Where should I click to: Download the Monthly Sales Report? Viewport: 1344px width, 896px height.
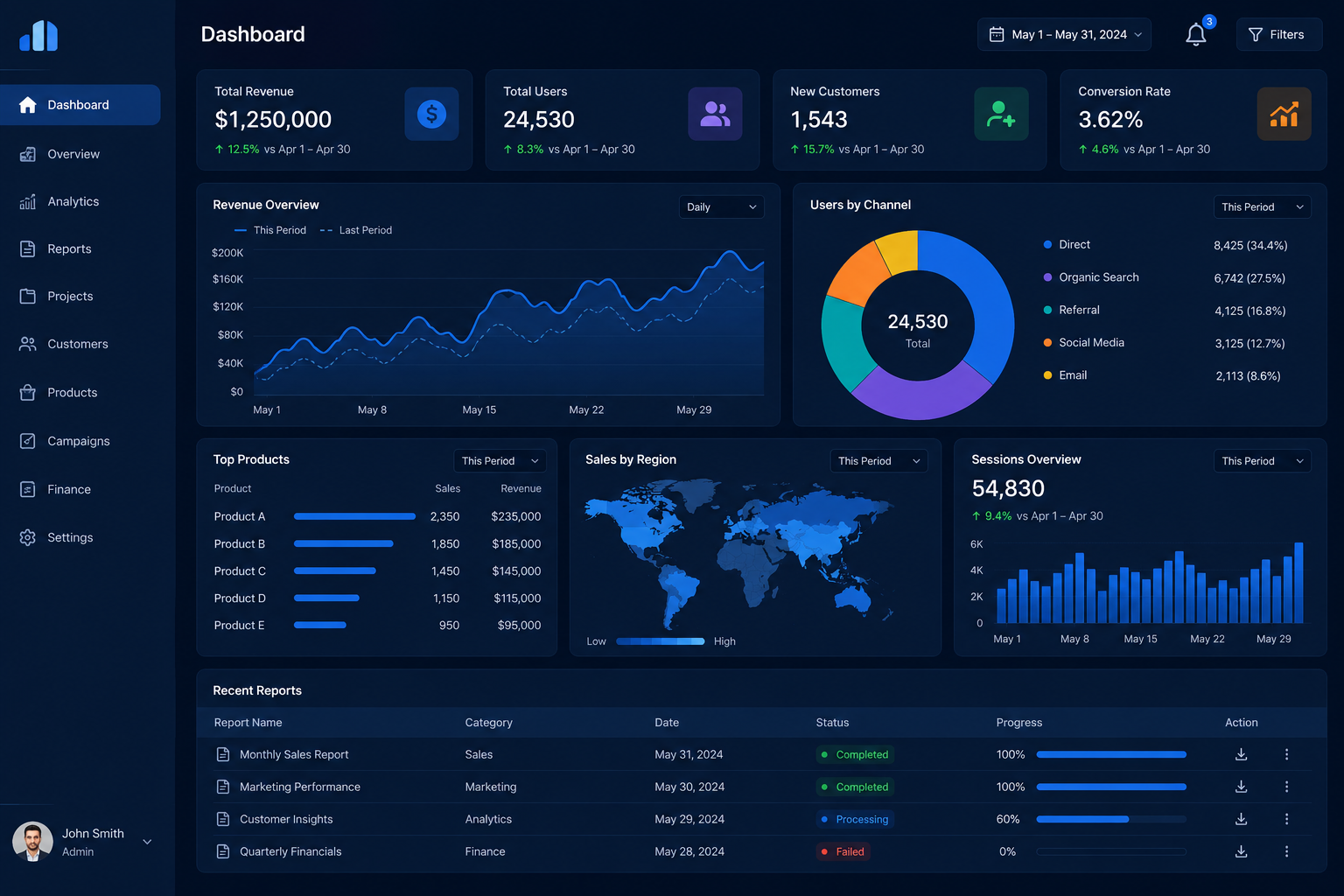click(x=1241, y=754)
